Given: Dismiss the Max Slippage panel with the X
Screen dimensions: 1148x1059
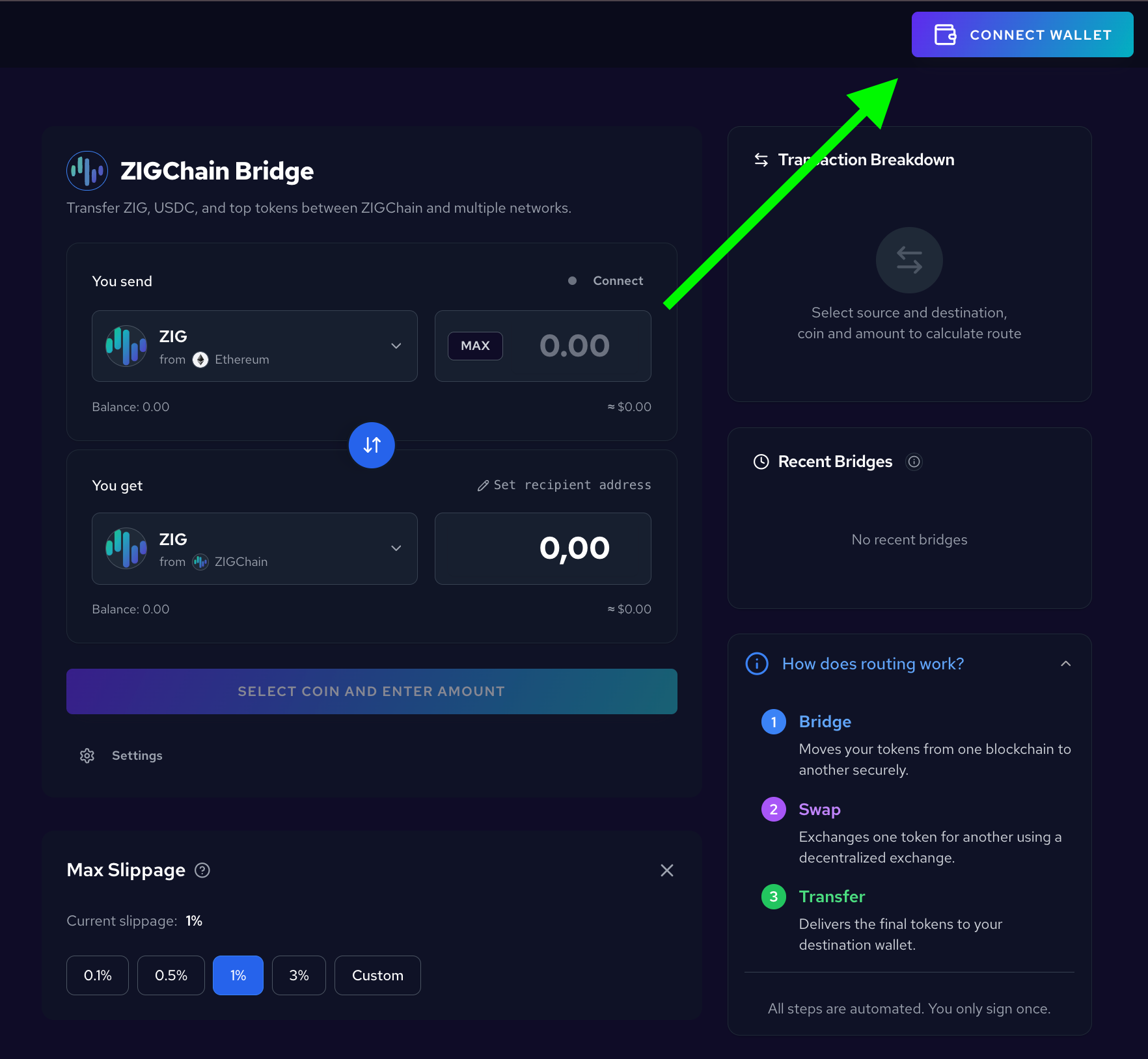Looking at the screenshot, I should (666, 870).
